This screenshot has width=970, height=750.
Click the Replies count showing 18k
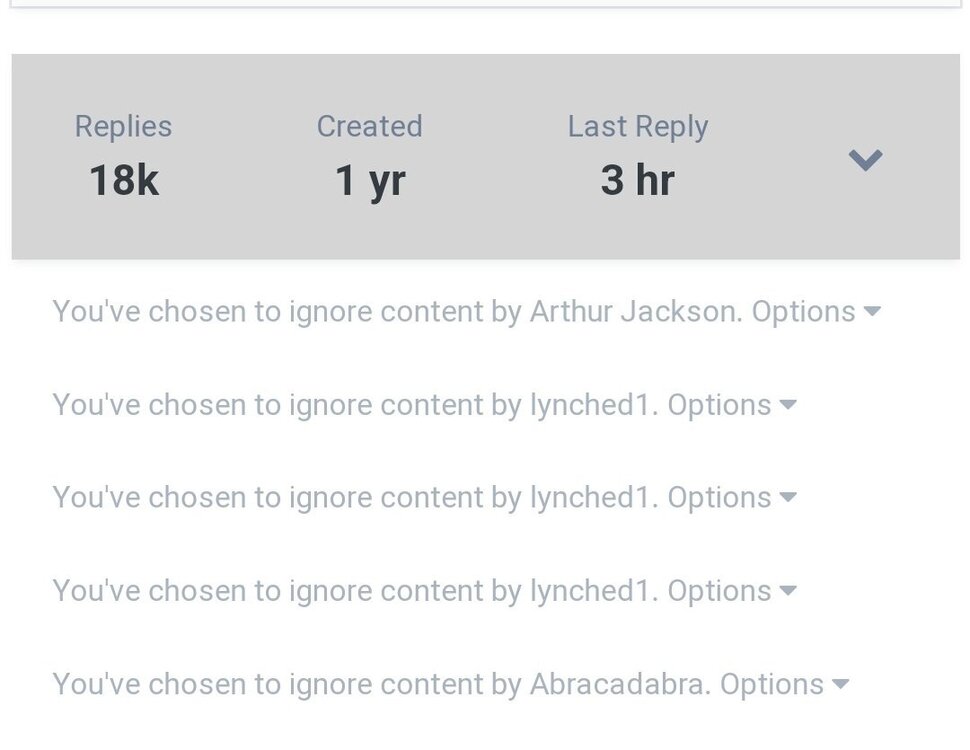coord(123,180)
